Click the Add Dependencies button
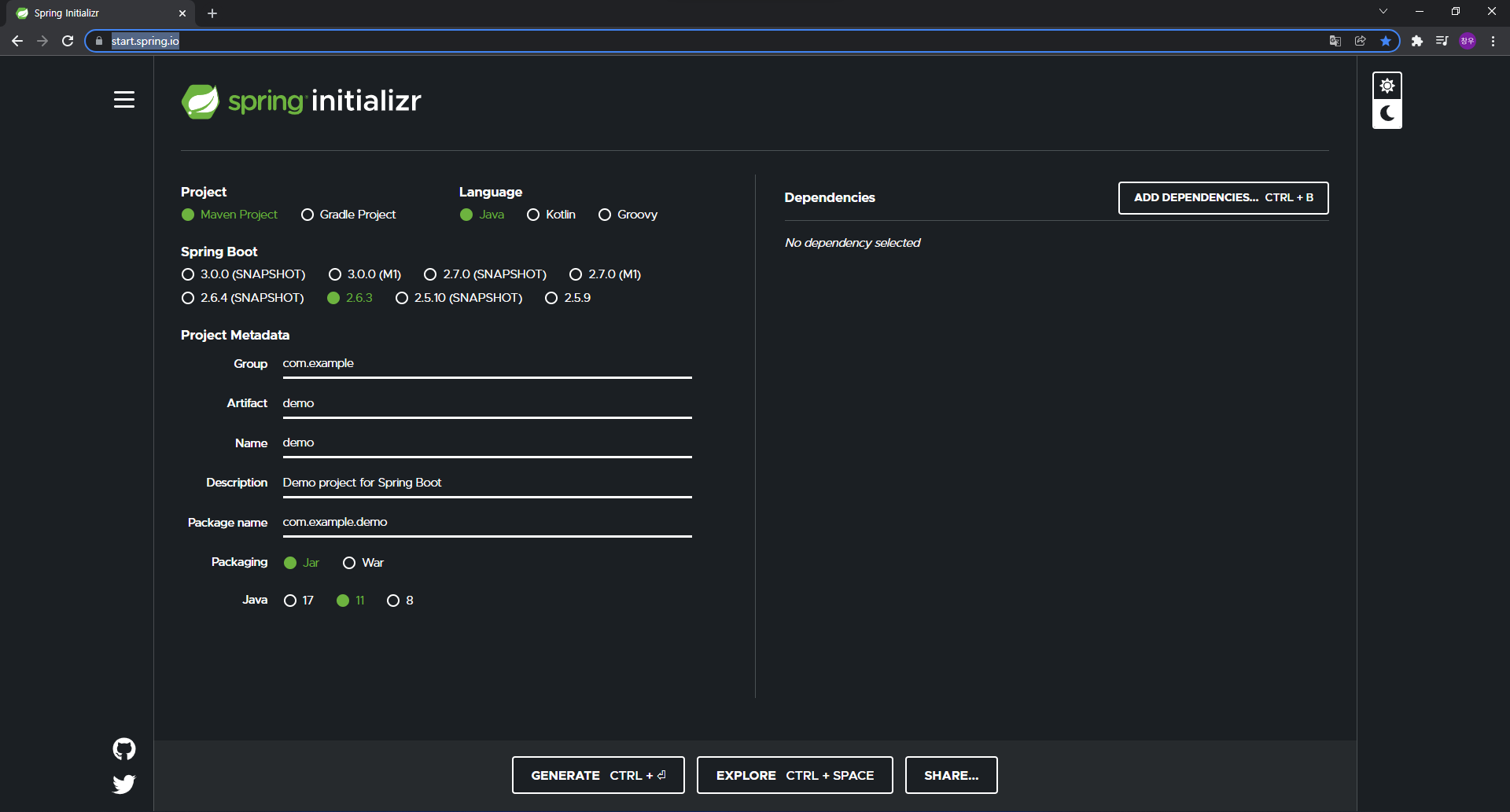Viewport: 1510px width, 812px height. click(x=1224, y=198)
